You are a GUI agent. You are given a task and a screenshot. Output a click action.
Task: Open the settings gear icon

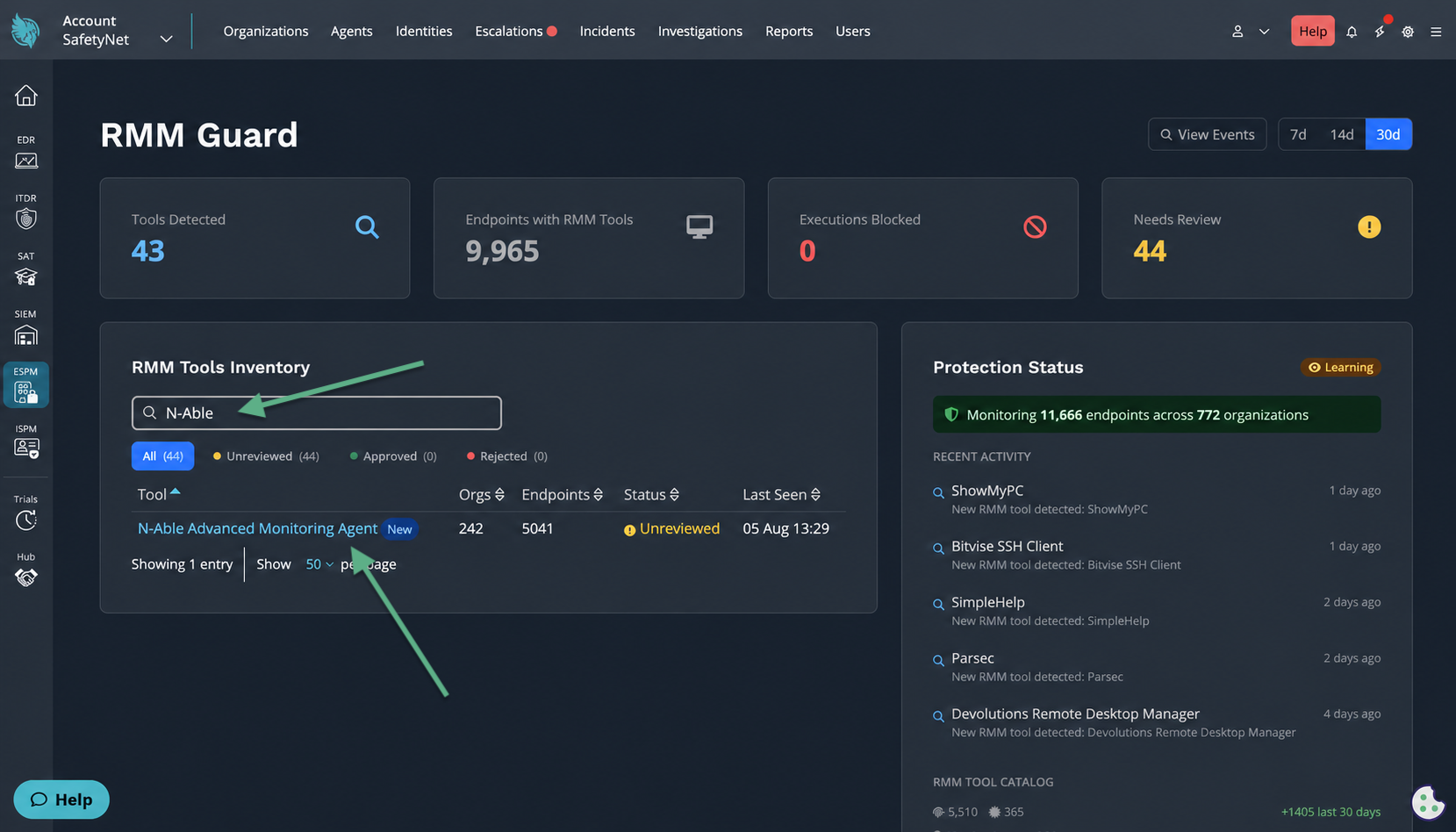1408,32
